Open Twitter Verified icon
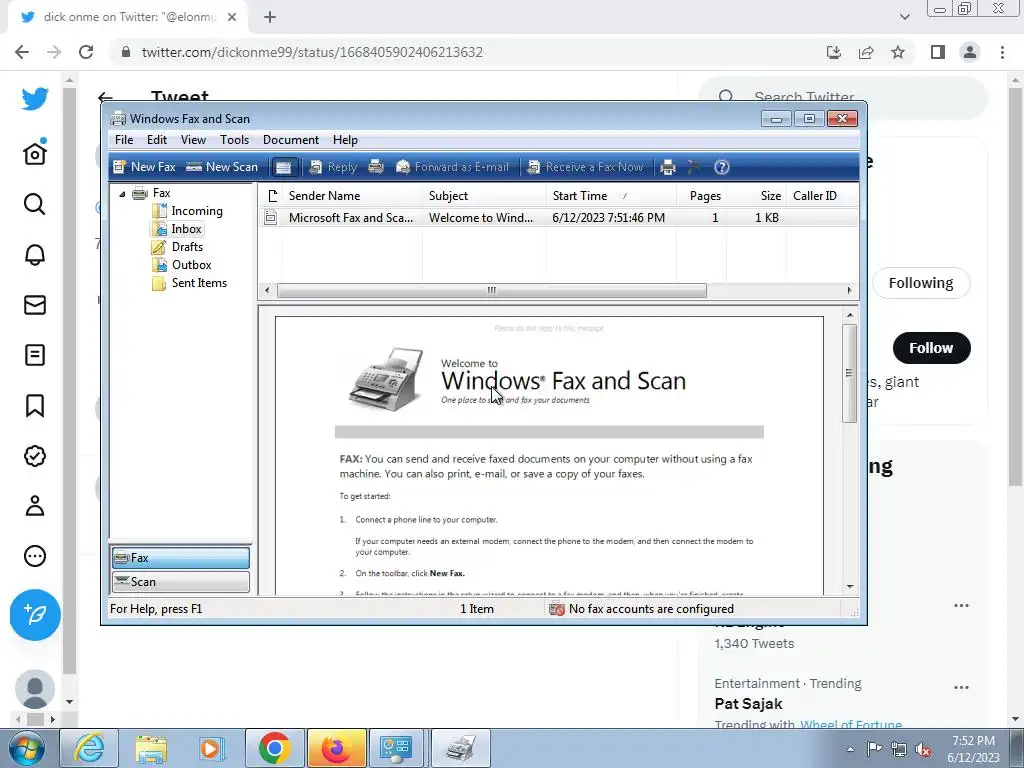Screen dimensions: 1024x768 tap(35, 456)
